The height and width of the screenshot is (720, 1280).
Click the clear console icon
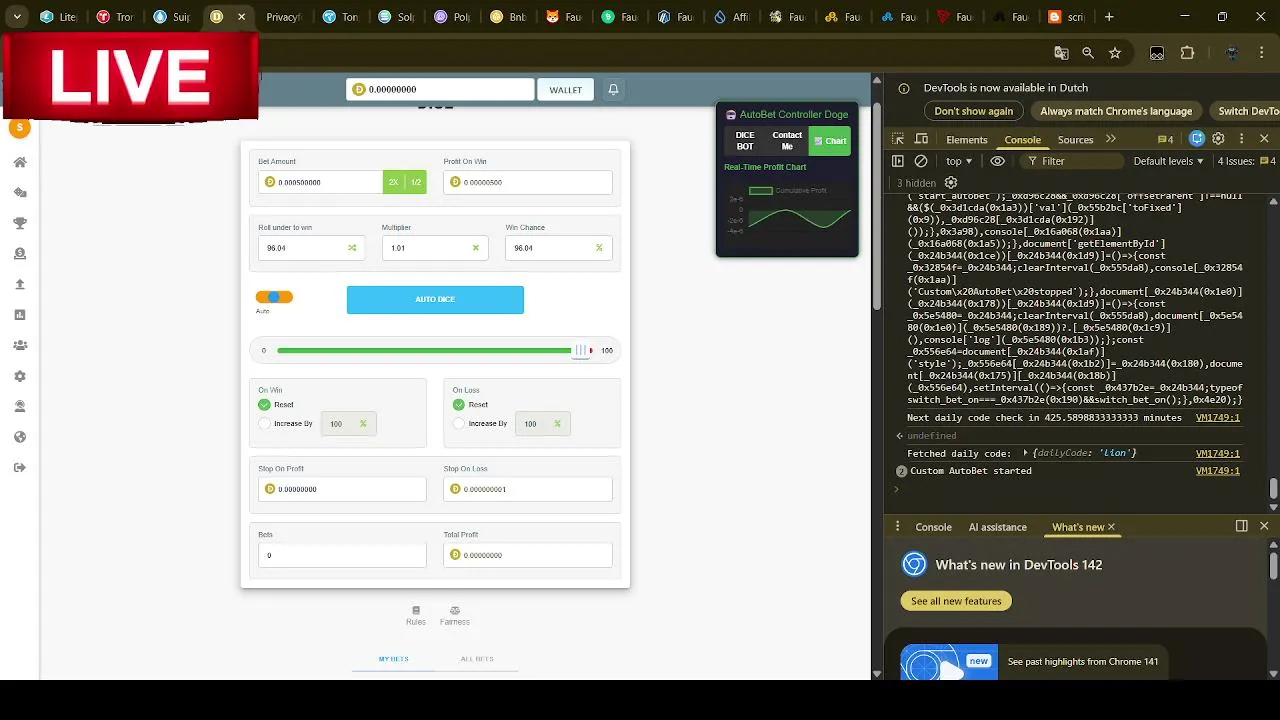coord(921,161)
